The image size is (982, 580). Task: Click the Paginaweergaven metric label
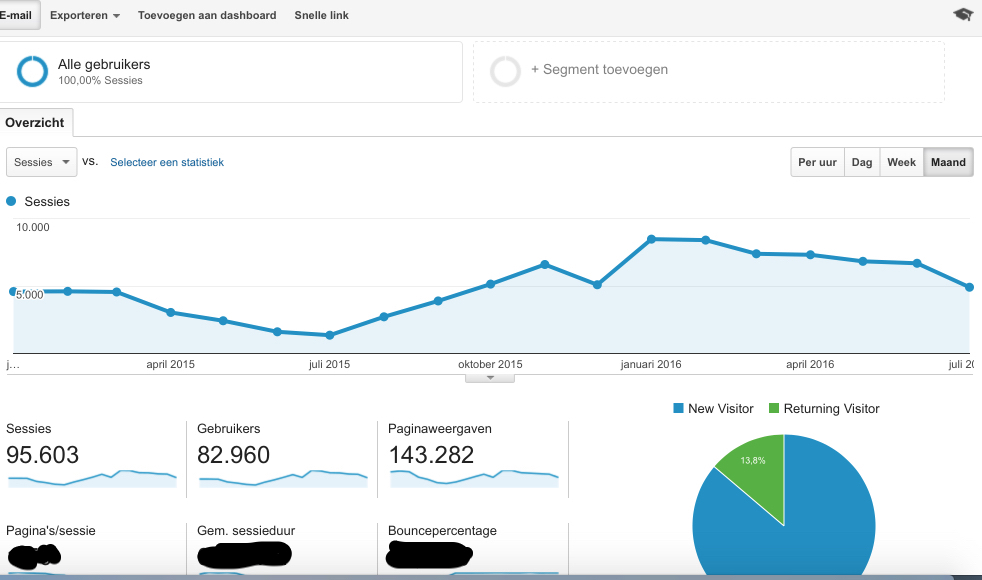(440, 428)
